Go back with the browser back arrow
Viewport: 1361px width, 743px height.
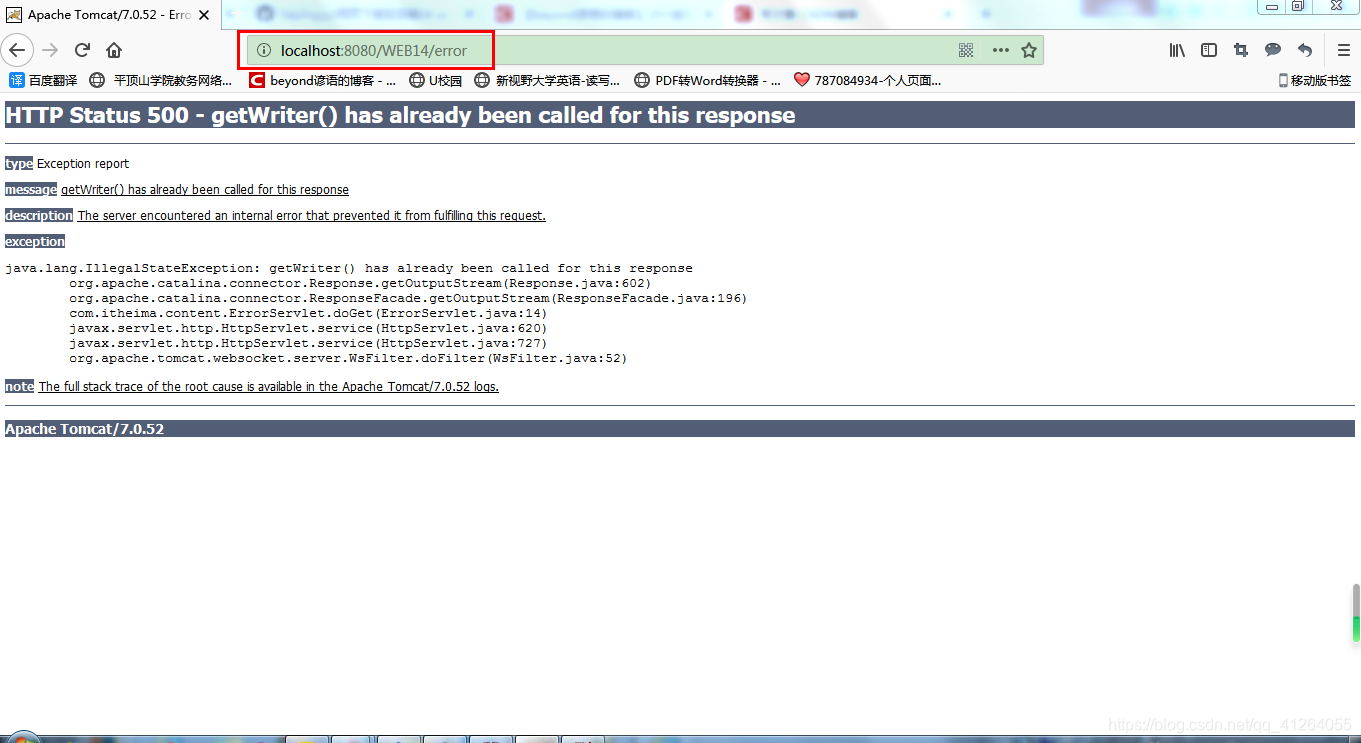17,50
